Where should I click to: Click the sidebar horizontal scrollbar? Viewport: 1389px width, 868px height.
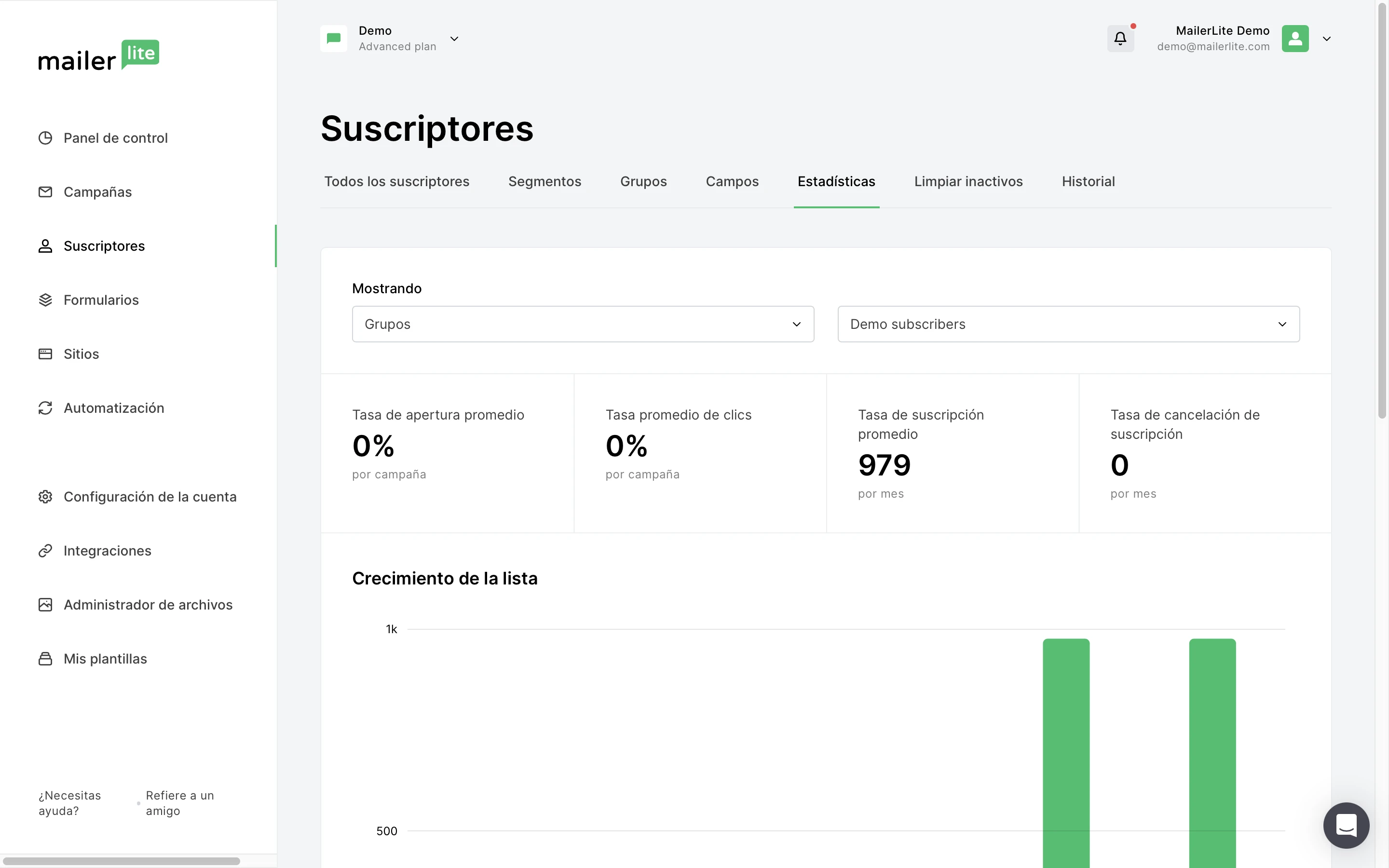point(121,861)
